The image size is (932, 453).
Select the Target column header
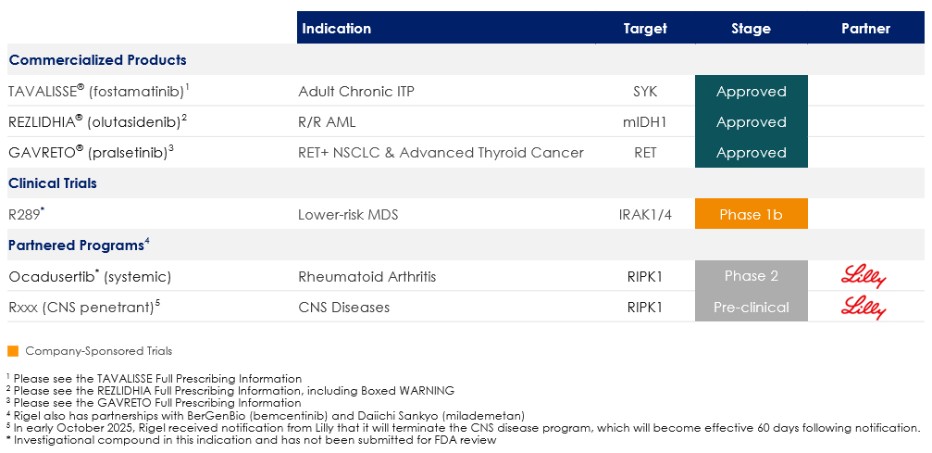click(645, 29)
